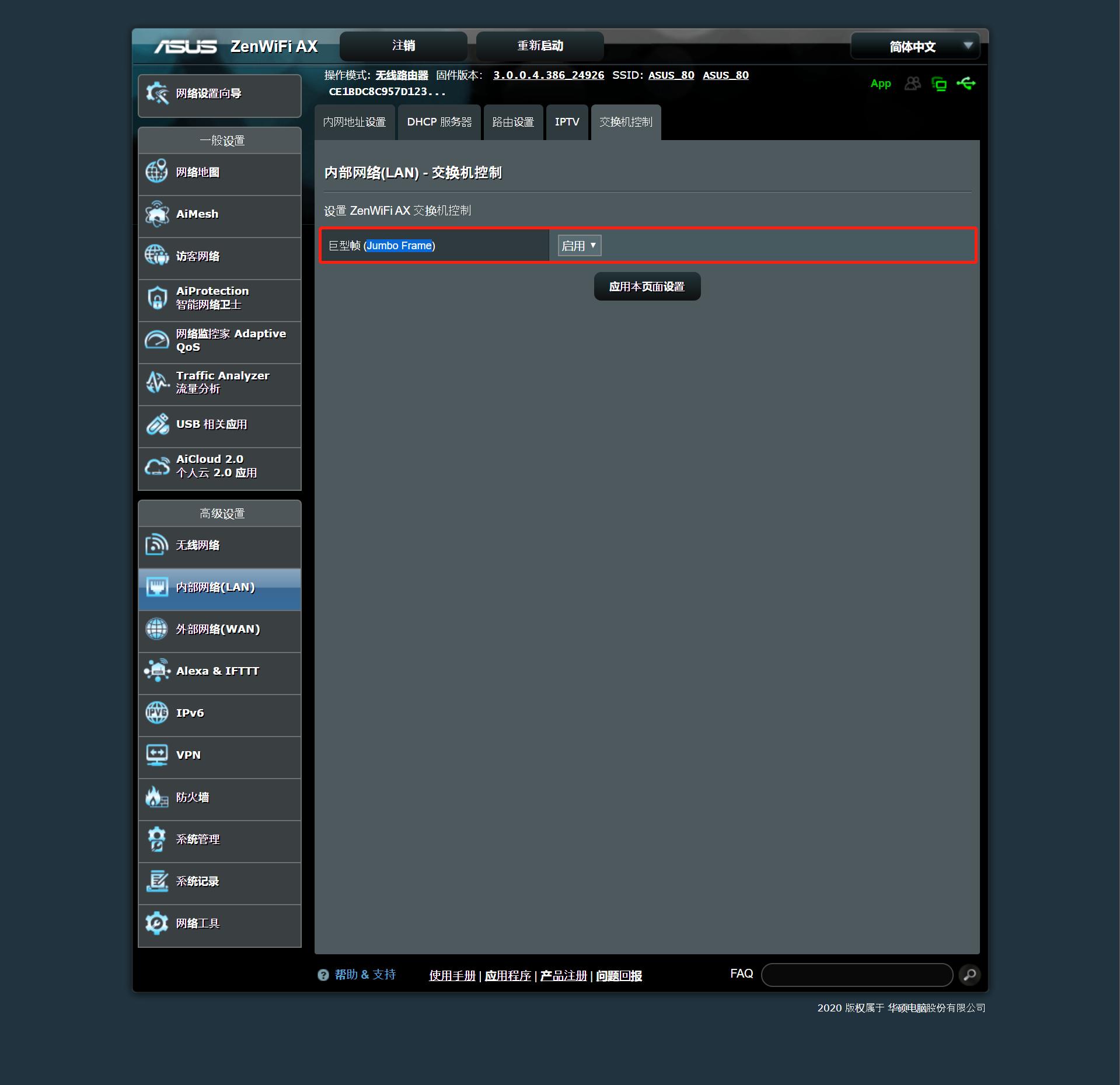Click the FAQ search magnifier icon
This screenshot has height=1085, width=1120.
click(969, 975)
